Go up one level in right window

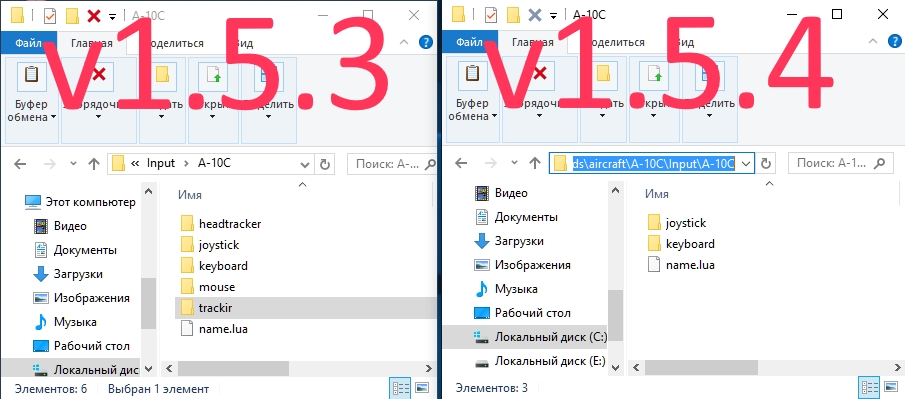[x=535, y=163]
